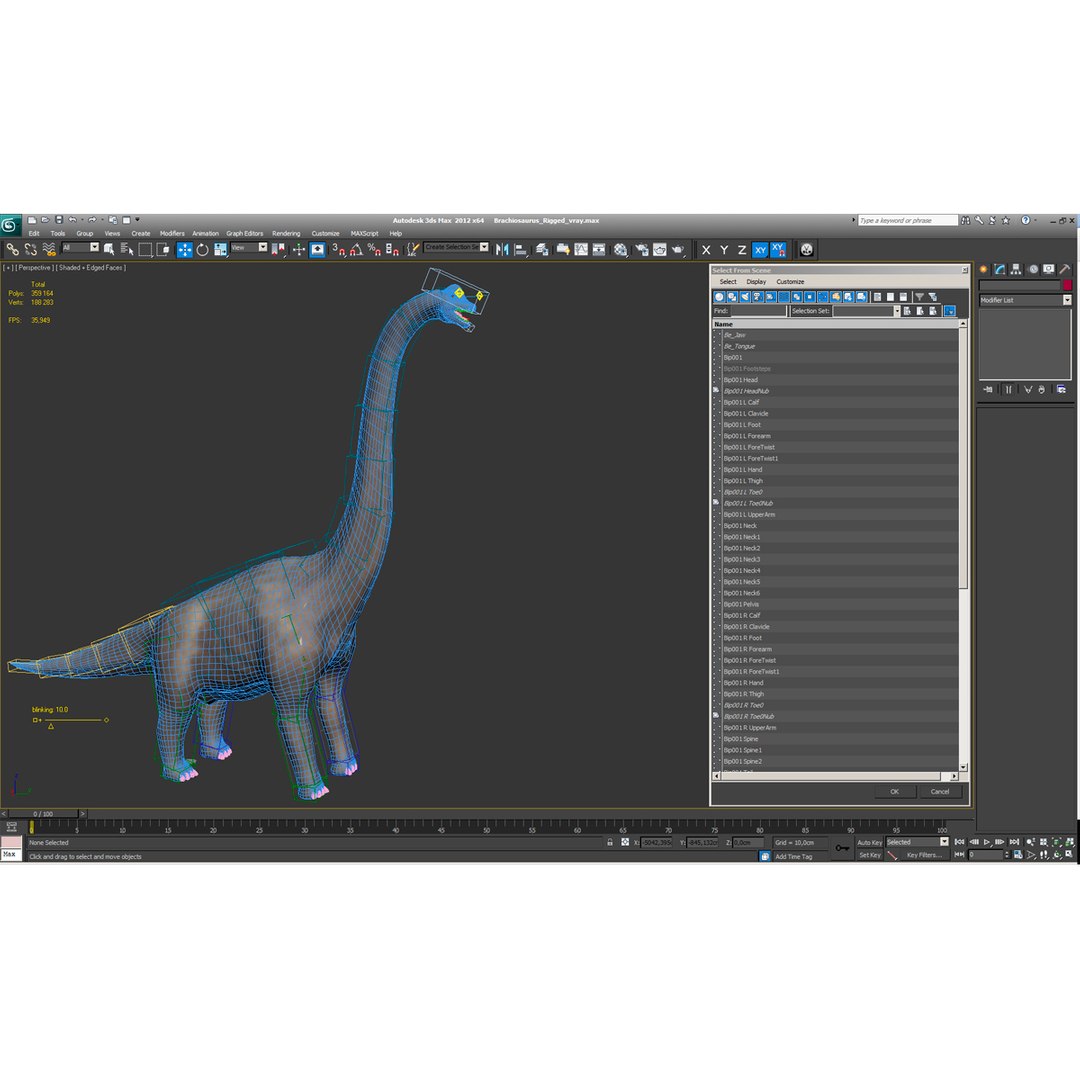The width and height of the screenshot is (1080, 1080).
Task: Open the MAXScript menu
Action: point(364,233)
